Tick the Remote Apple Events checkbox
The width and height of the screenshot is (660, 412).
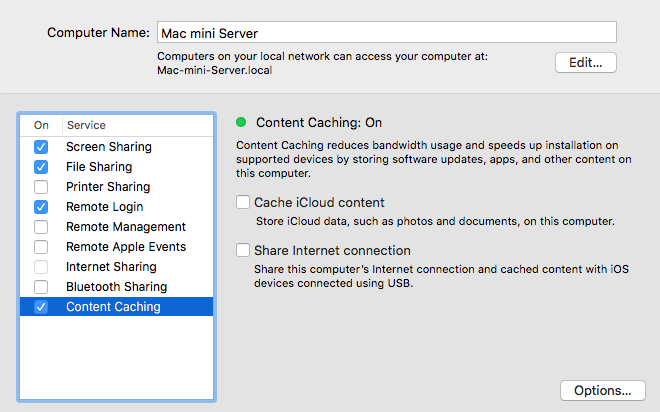[x=41, y=247]
